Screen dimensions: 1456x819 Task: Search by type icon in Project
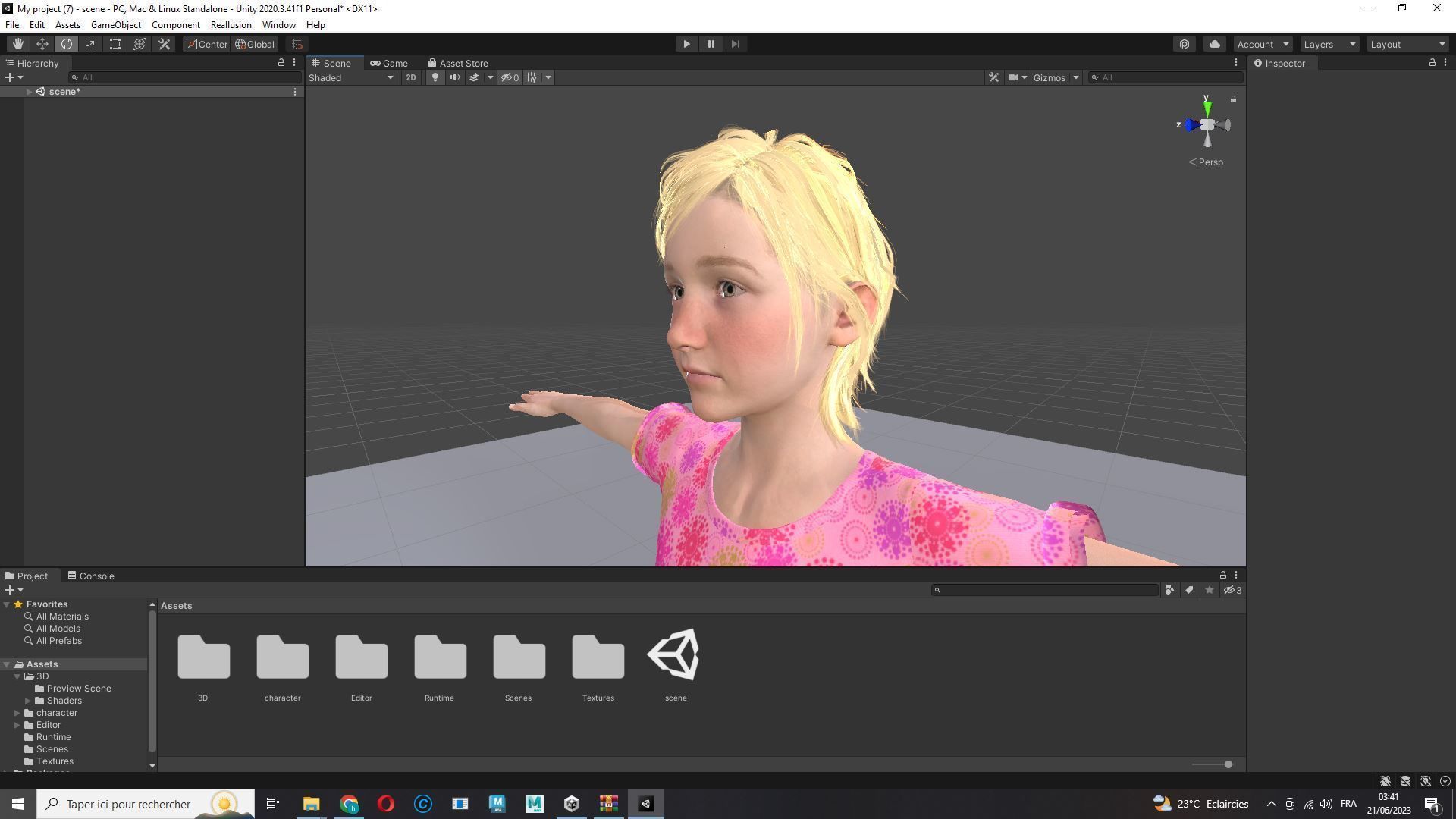pos(1170,590)
